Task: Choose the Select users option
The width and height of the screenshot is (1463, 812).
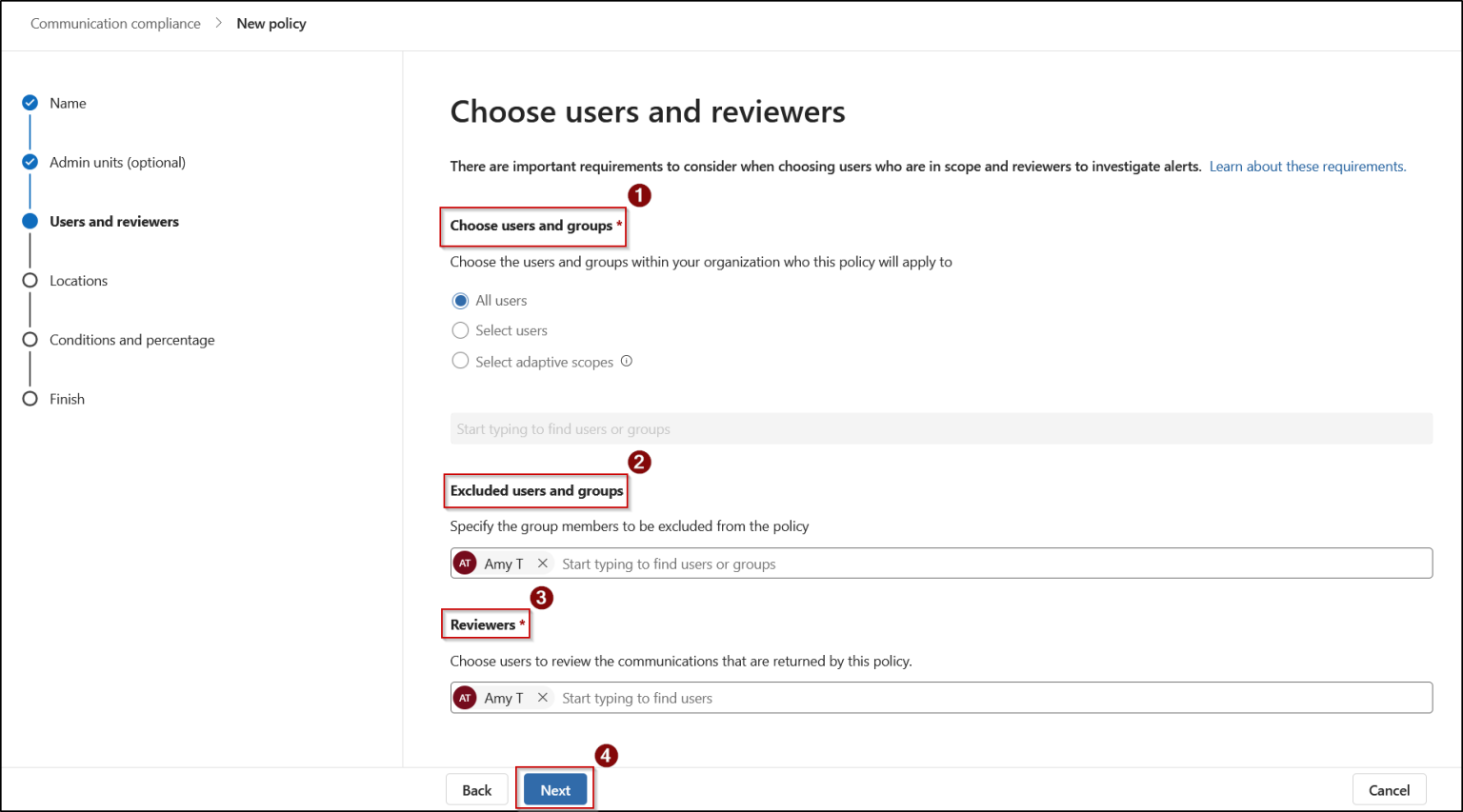Action: [461, 330]
